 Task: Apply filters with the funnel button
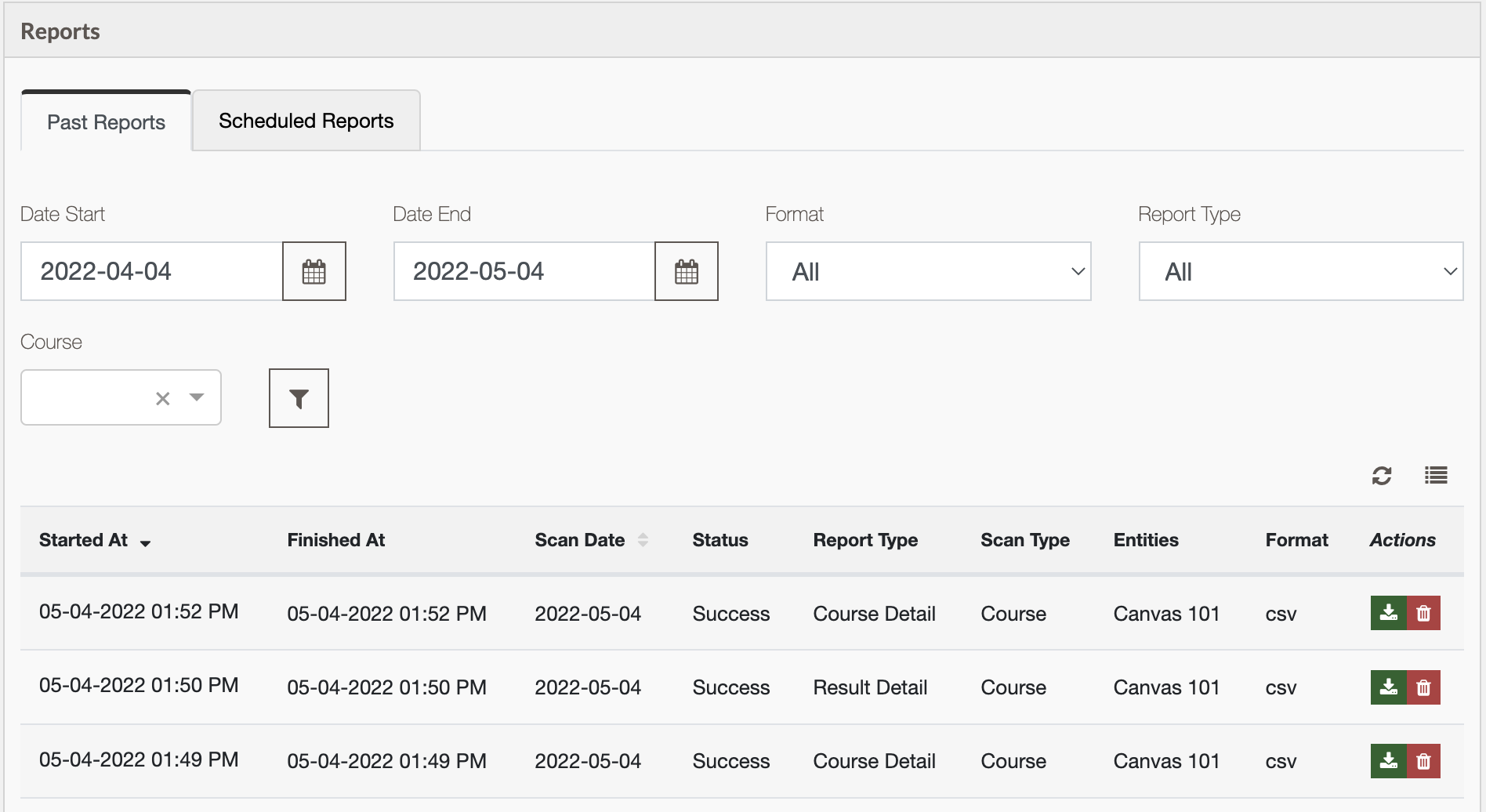pos(299,398)
